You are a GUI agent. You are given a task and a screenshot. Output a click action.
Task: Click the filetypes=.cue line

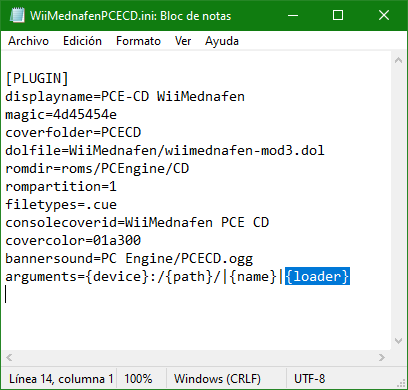click(61, 205)
